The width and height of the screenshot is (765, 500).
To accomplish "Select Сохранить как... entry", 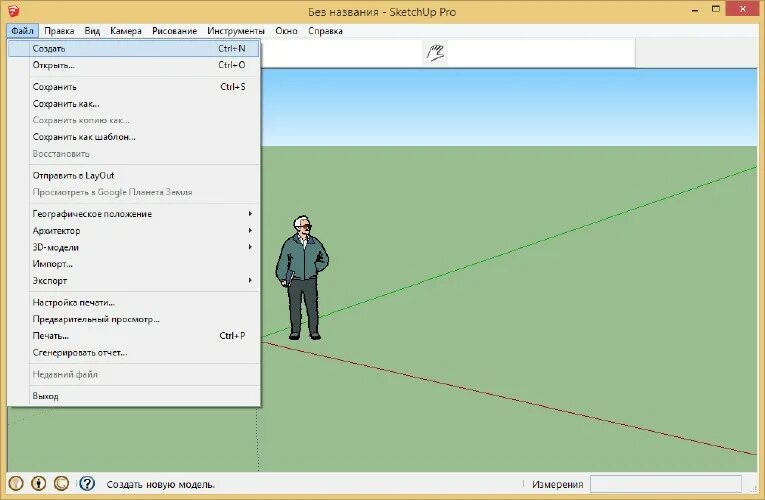I will 134,103.
